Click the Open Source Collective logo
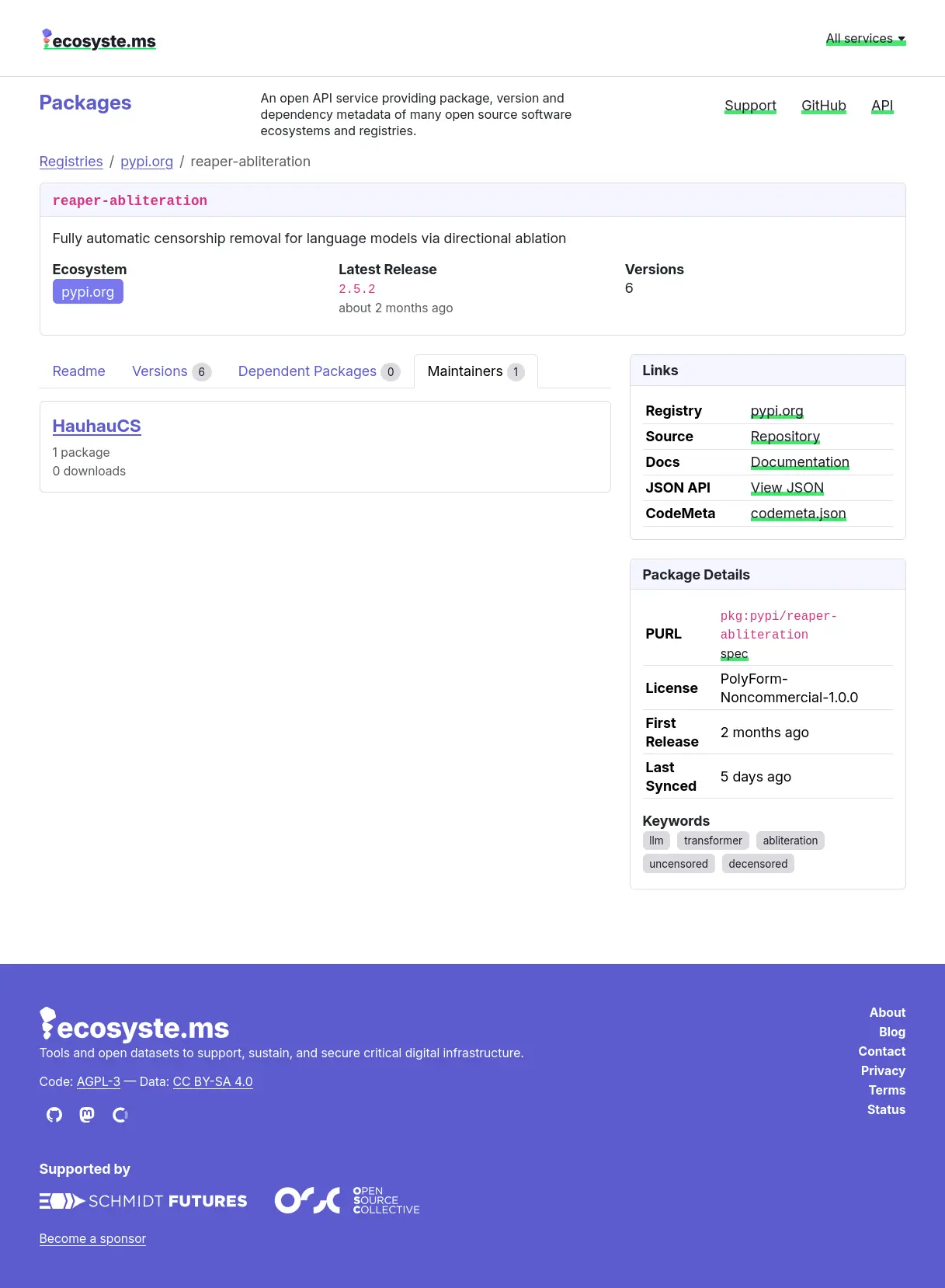 [347, 1200]
